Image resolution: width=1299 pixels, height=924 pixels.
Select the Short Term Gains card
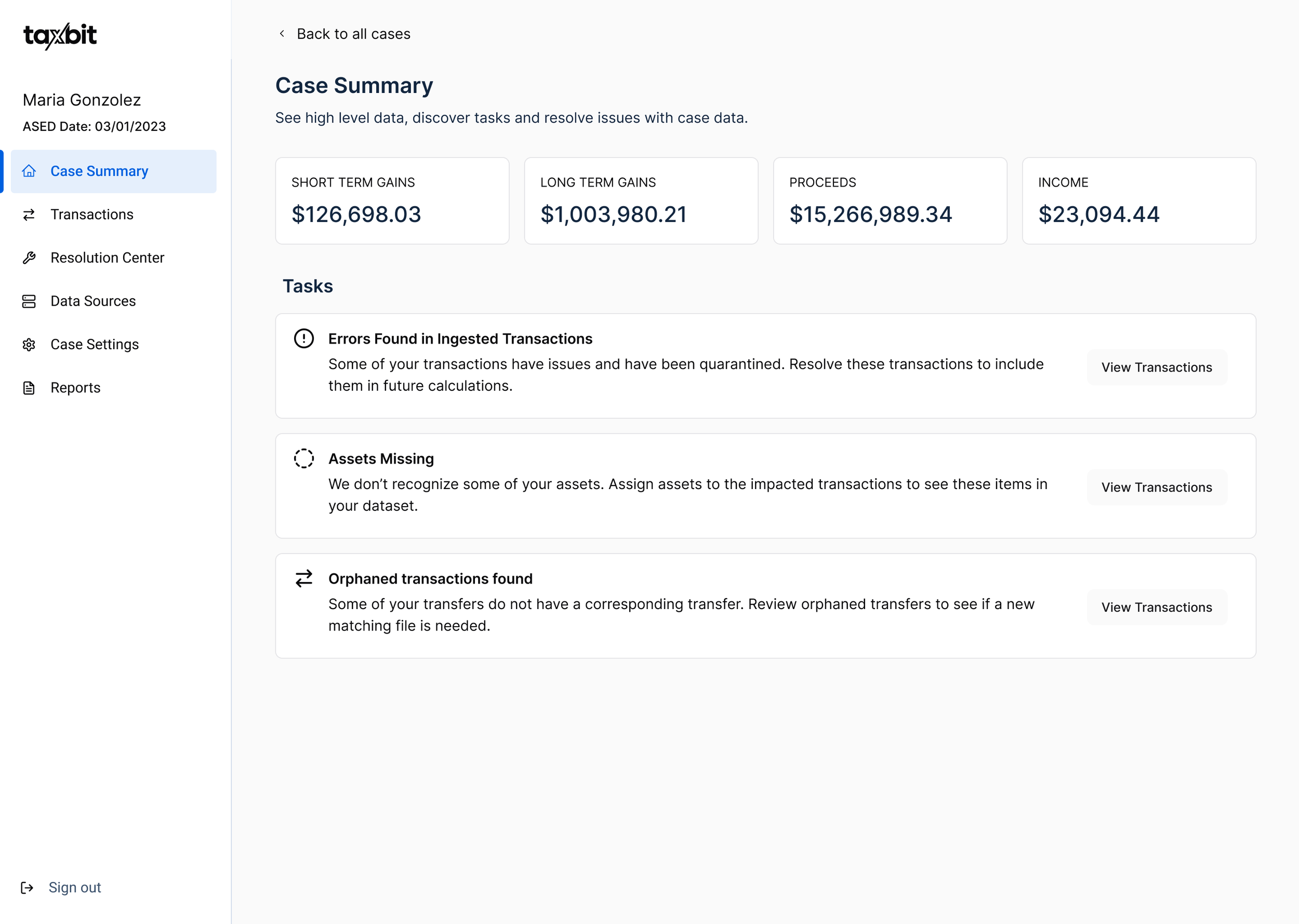[x=392, y=201]
